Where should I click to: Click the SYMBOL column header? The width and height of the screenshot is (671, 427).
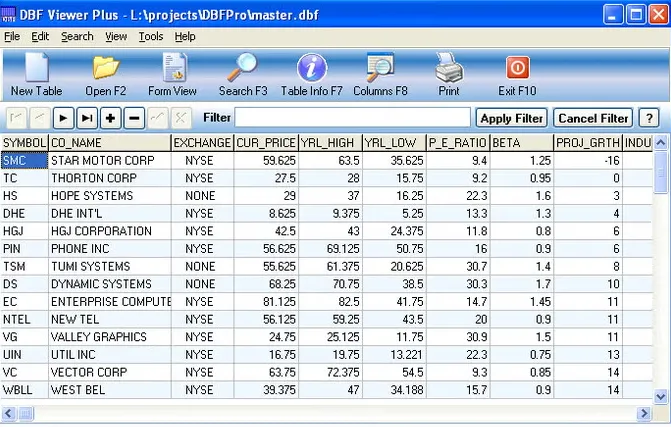tap(24, 142)
